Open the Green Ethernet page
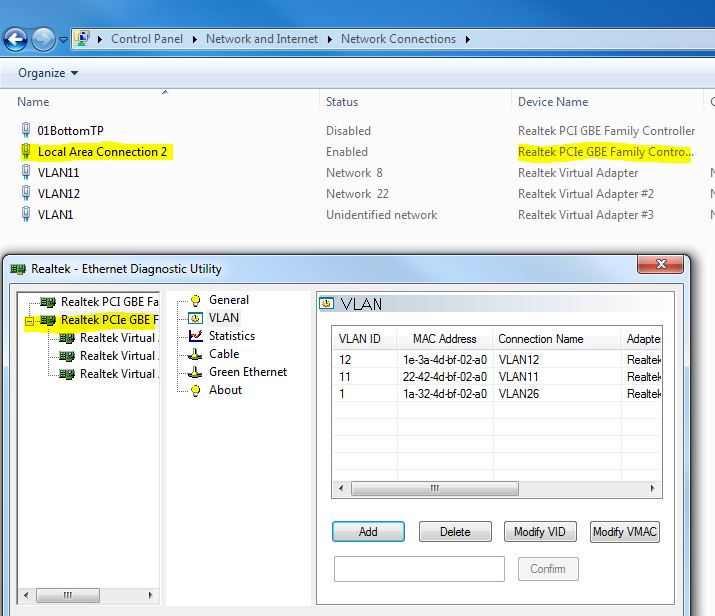This screenshot has height=616, width=715. click(x=248, y=372)
